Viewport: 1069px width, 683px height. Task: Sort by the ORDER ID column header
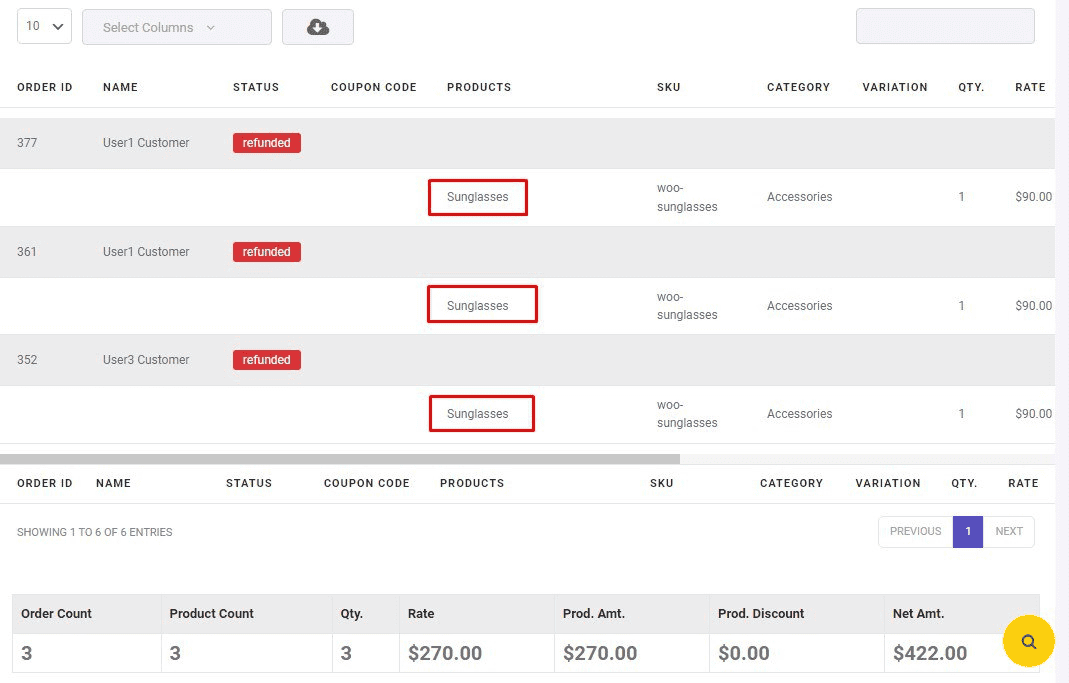coord(44,87)
